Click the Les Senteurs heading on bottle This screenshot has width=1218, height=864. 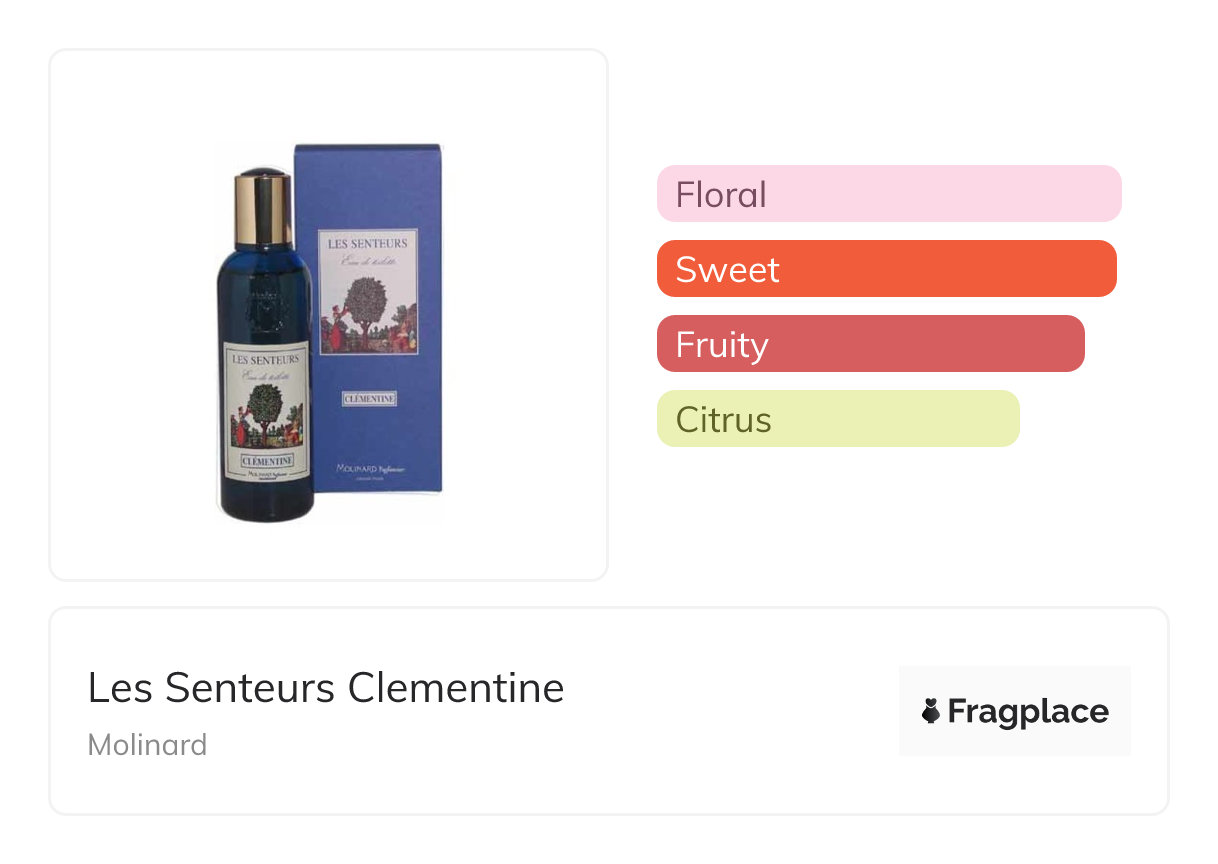265,357
